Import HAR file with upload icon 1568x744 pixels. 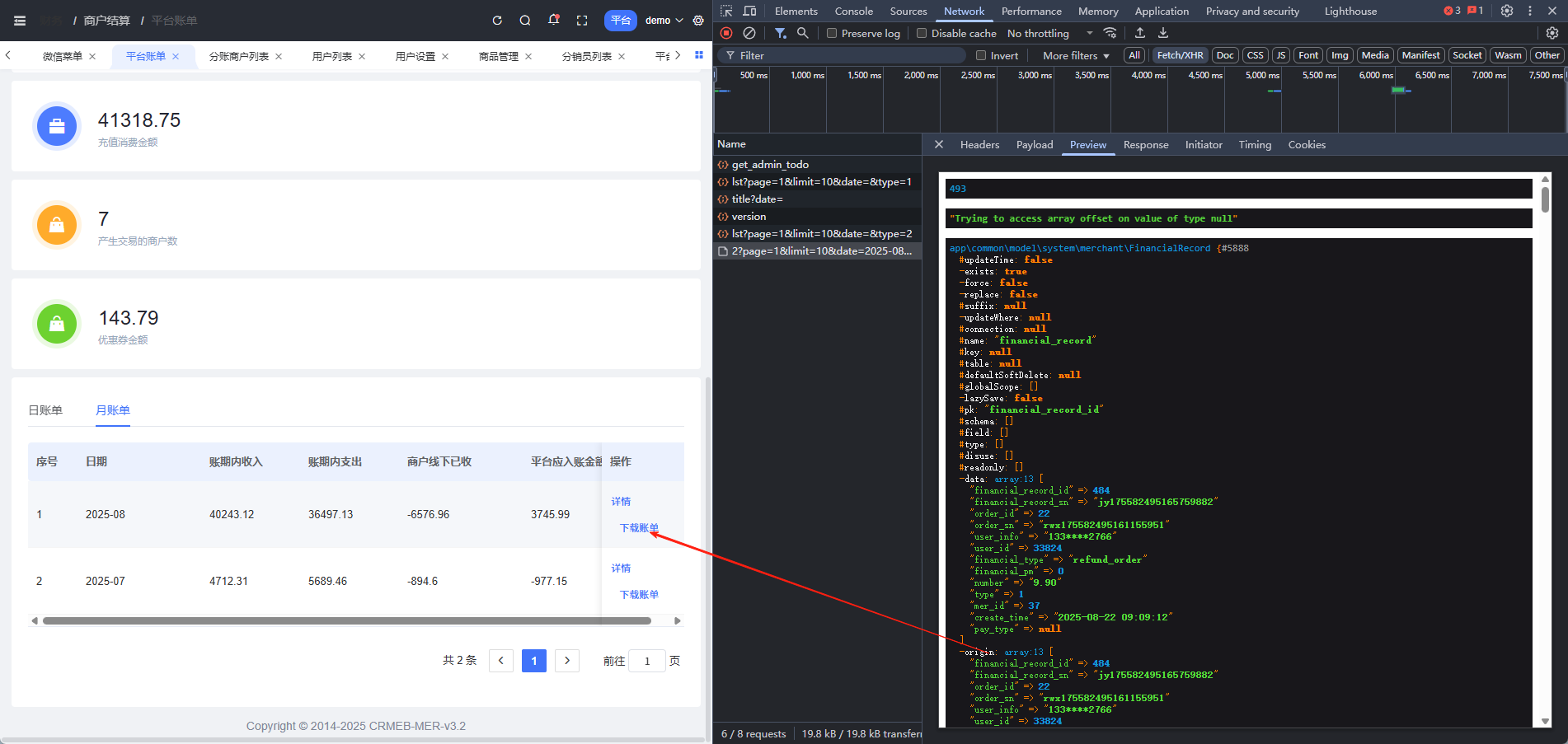point(1140,33)
